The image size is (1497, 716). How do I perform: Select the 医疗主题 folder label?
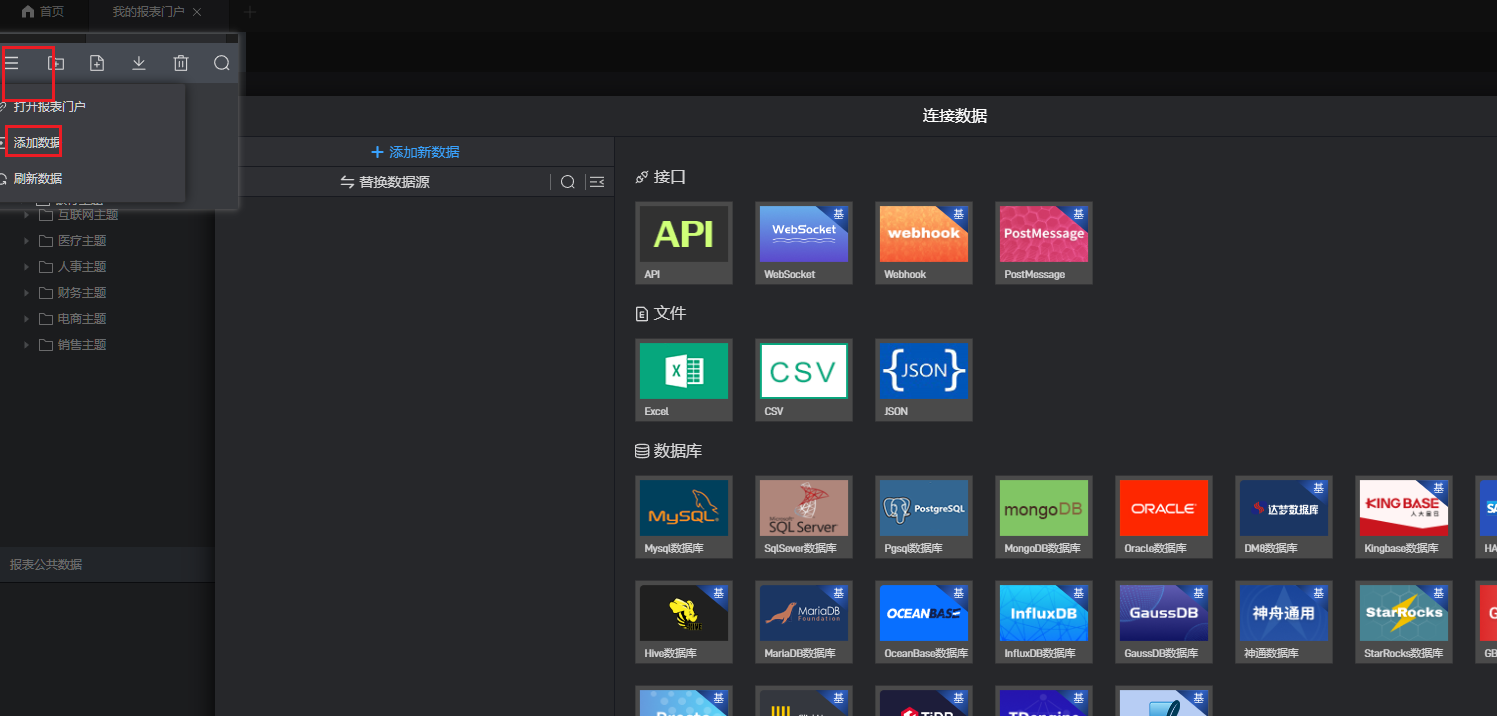82,241
